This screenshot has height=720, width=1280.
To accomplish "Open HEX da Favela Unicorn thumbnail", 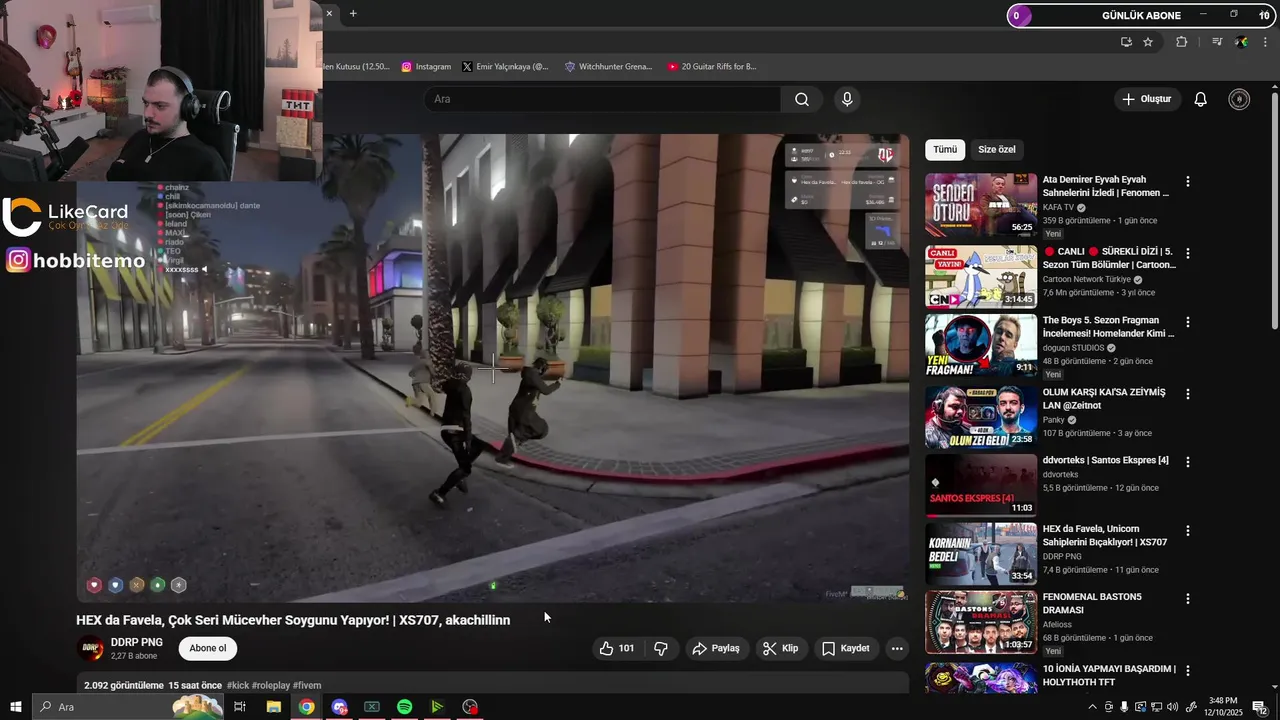I will 981,554.
